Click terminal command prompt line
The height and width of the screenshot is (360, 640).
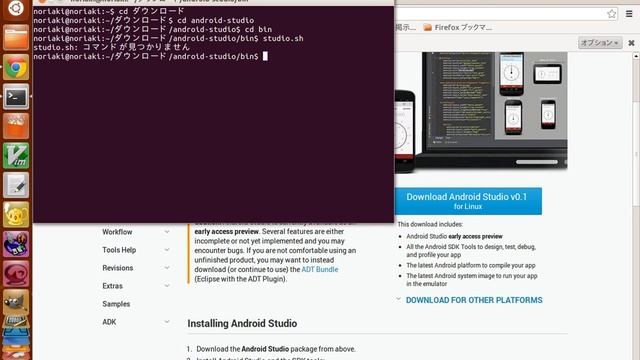tap(151, 56)
